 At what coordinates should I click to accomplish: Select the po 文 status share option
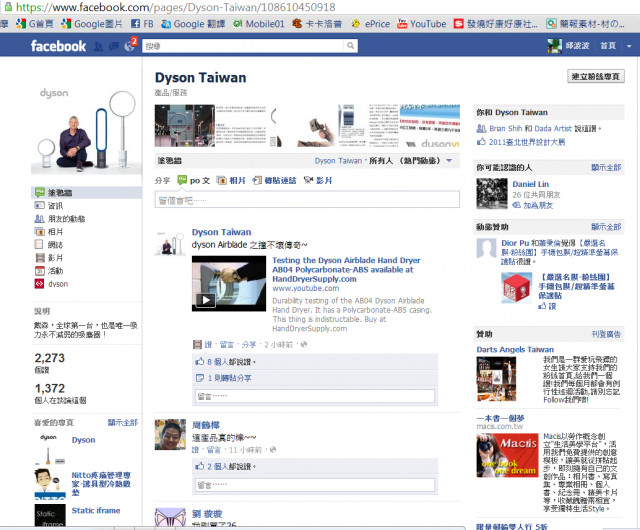194,180
